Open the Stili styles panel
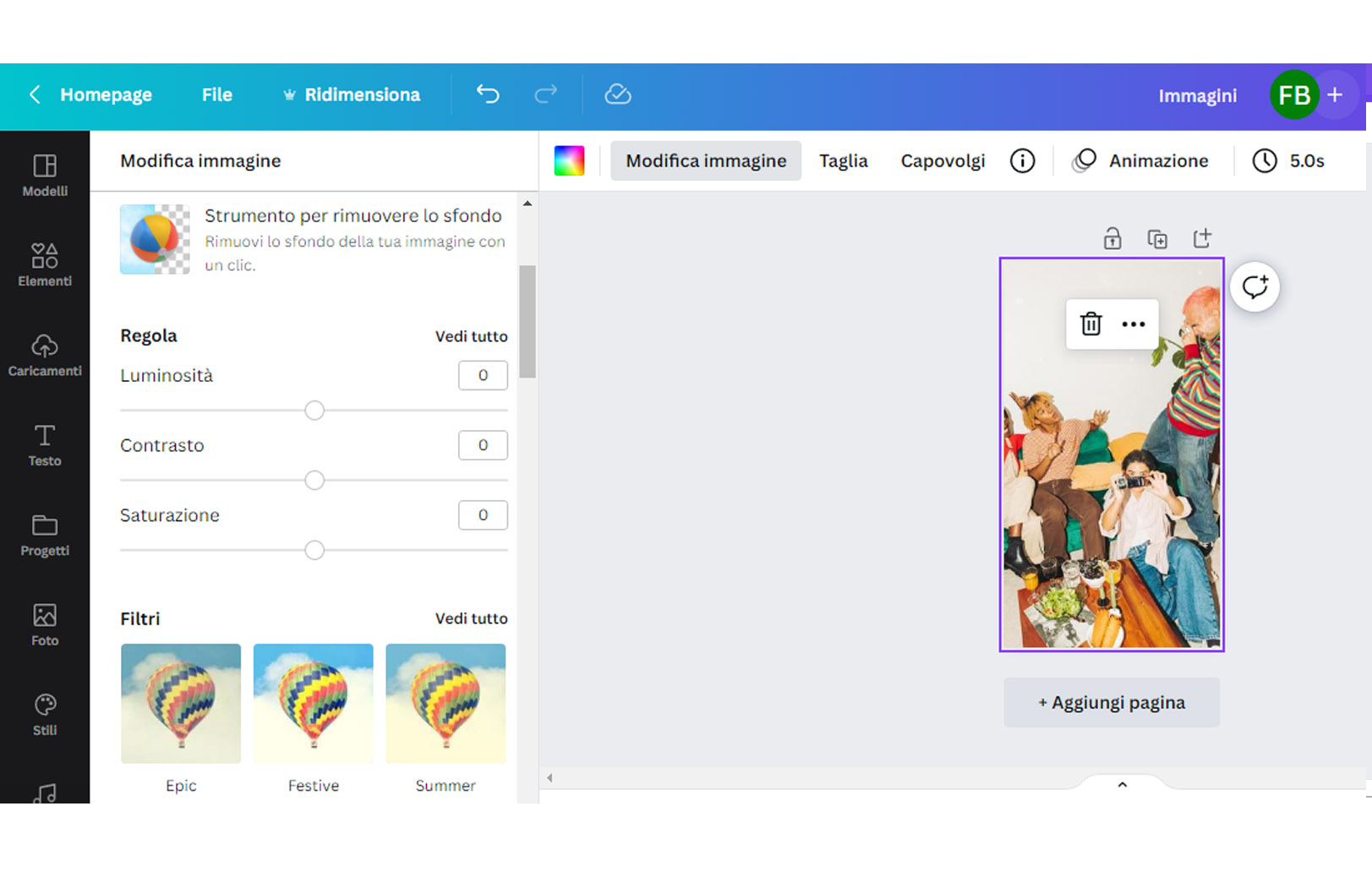The image size is (1372, 877). pyautogui.click(x=45, y=715)
